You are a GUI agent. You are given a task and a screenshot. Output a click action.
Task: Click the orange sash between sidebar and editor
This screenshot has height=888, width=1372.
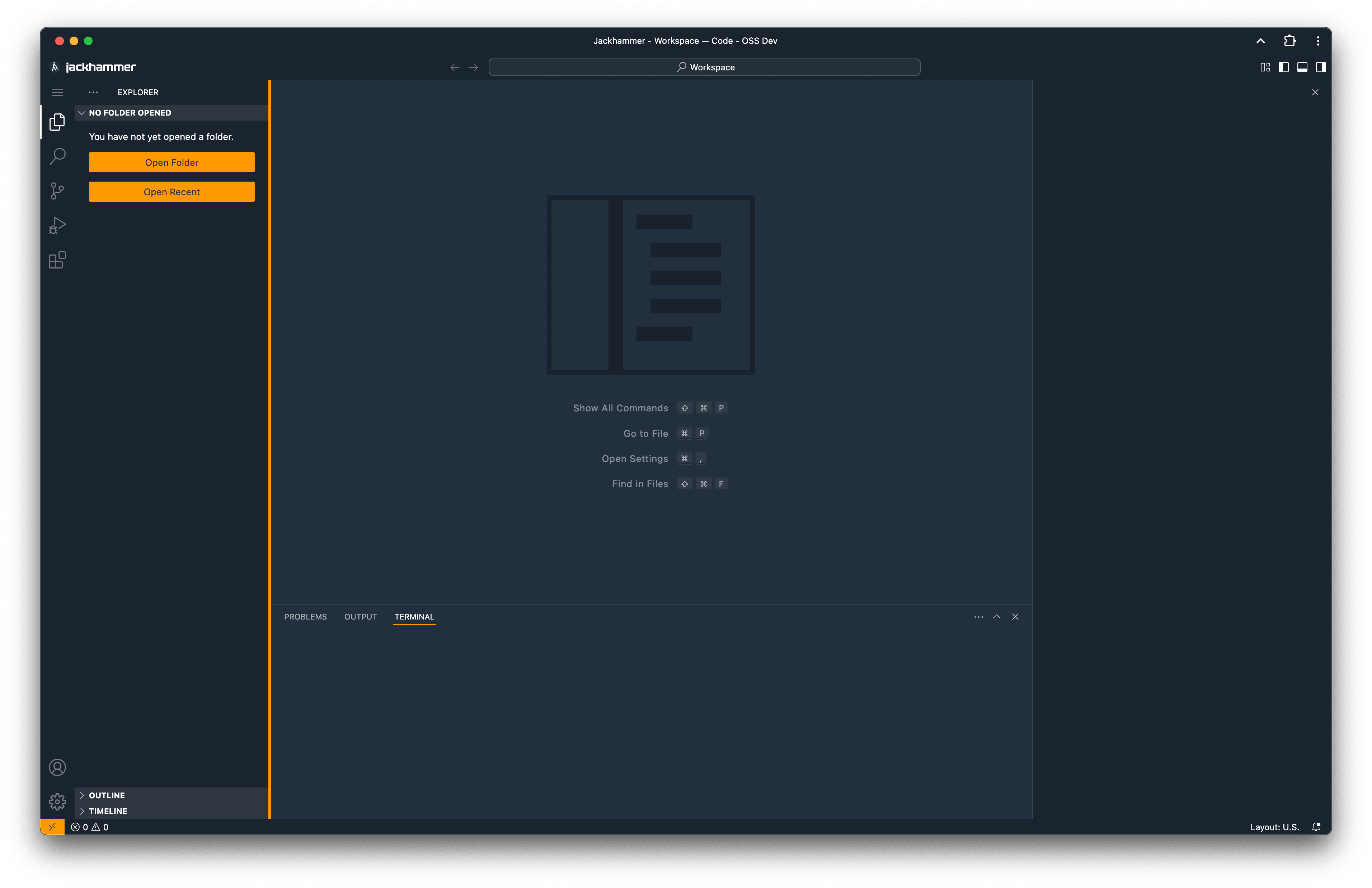[x=270, y=449]
